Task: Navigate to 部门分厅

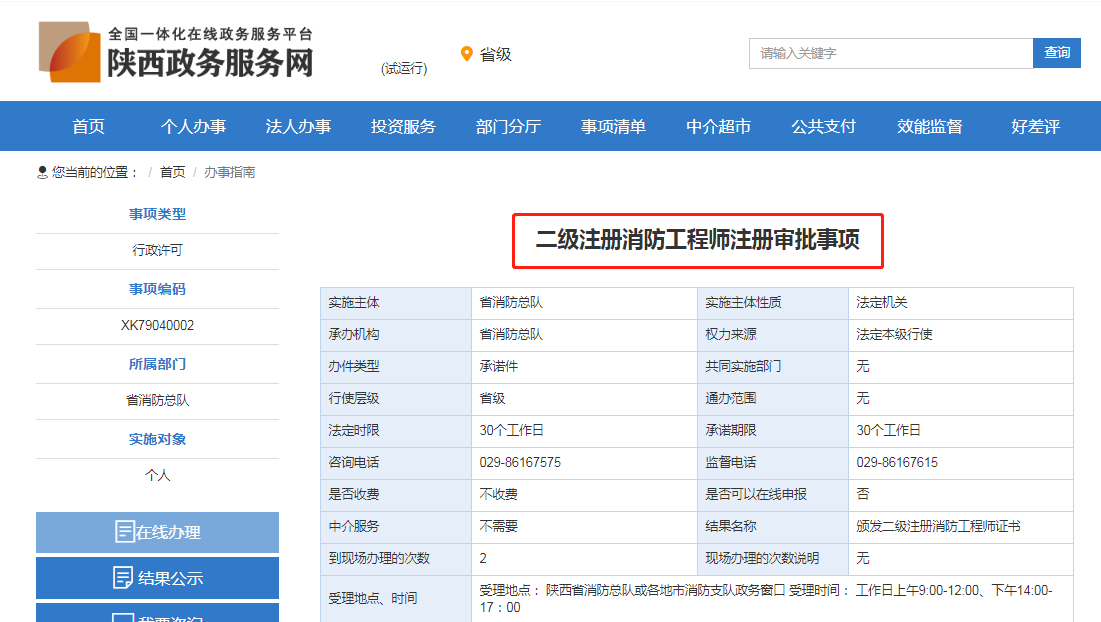Action: coord(508,126)
